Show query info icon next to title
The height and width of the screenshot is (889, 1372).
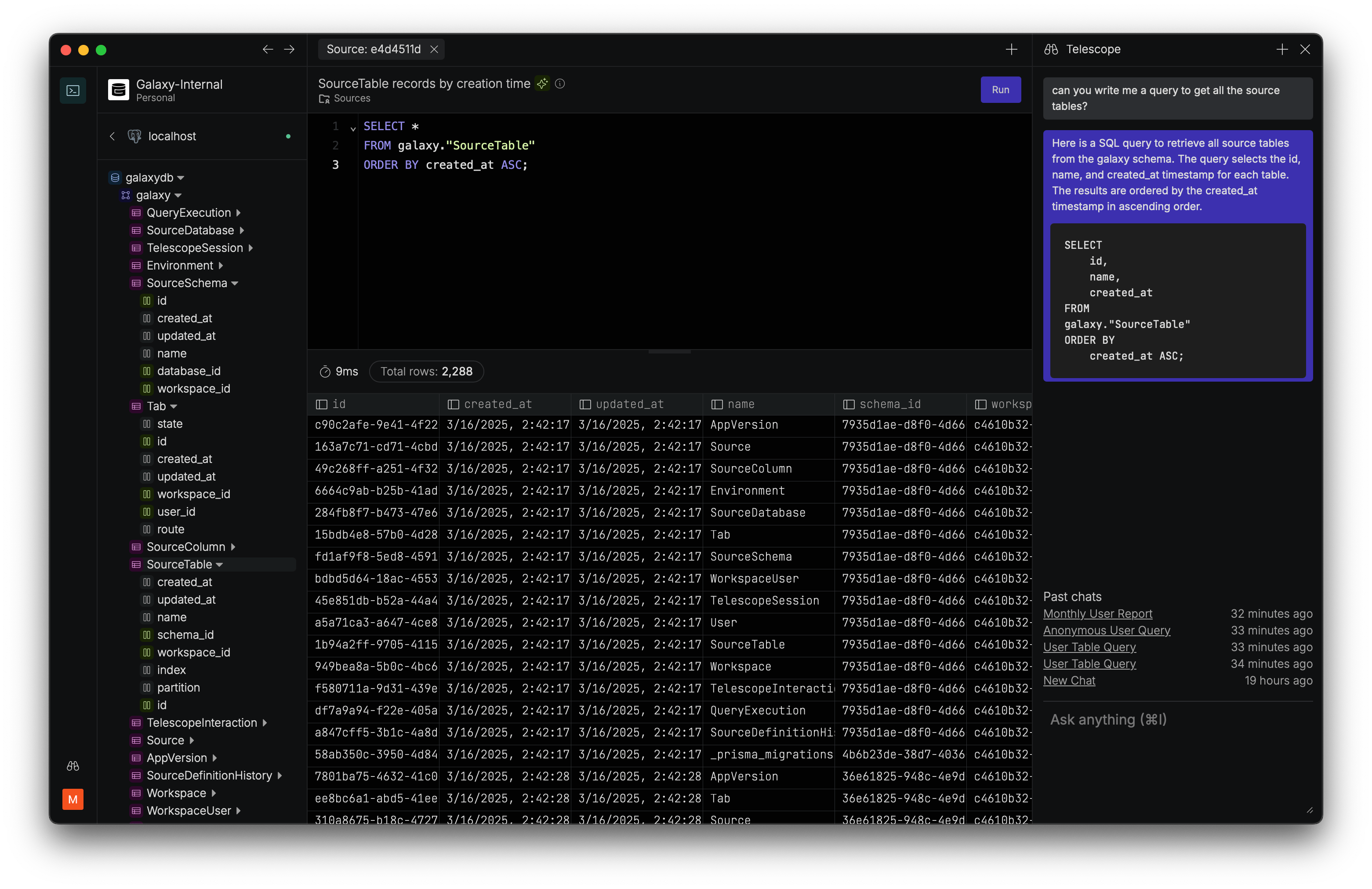click(560, 84)
